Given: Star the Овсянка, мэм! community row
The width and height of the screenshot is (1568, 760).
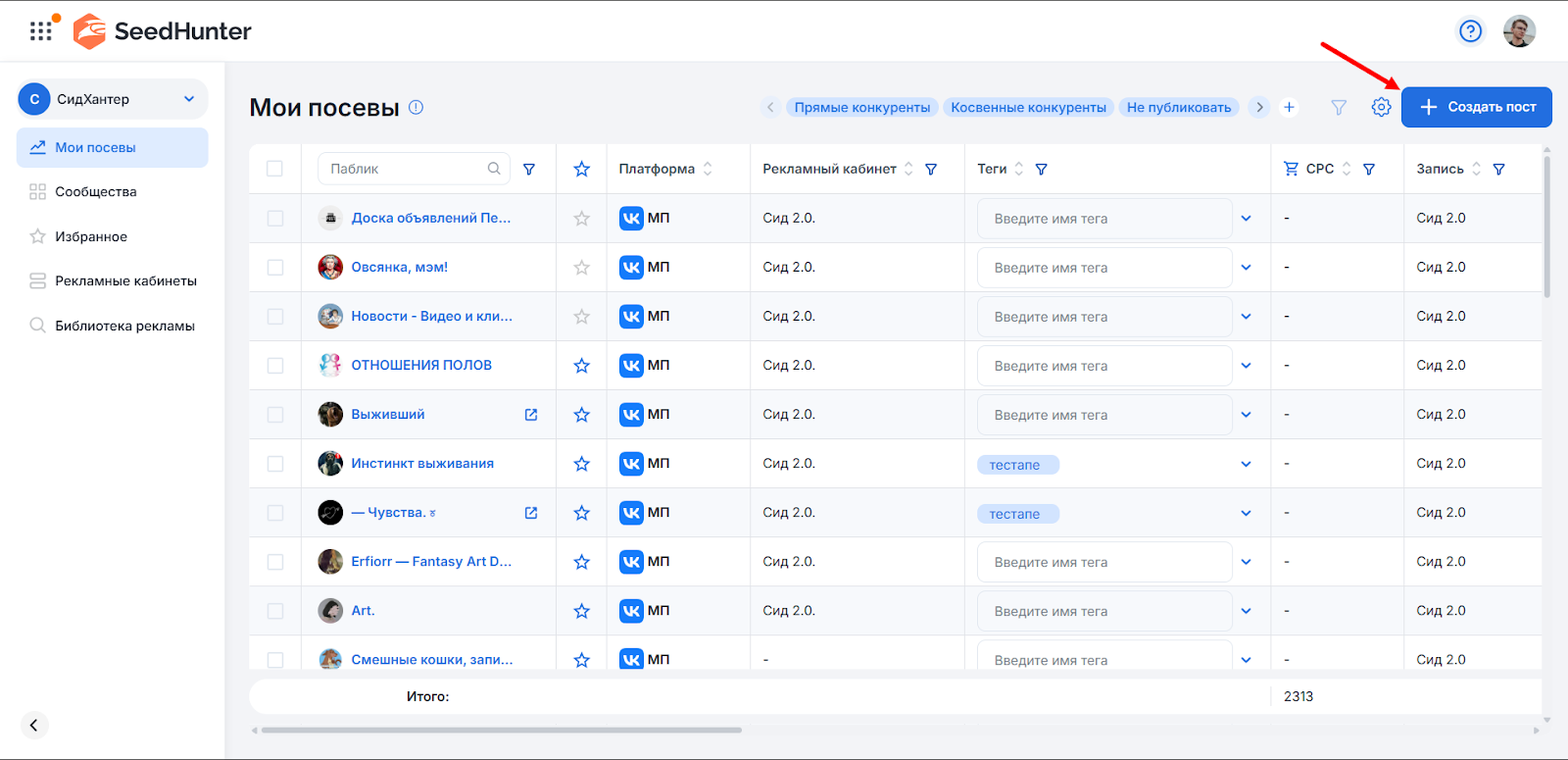Looking at the screenshot, I should [581, 268].
